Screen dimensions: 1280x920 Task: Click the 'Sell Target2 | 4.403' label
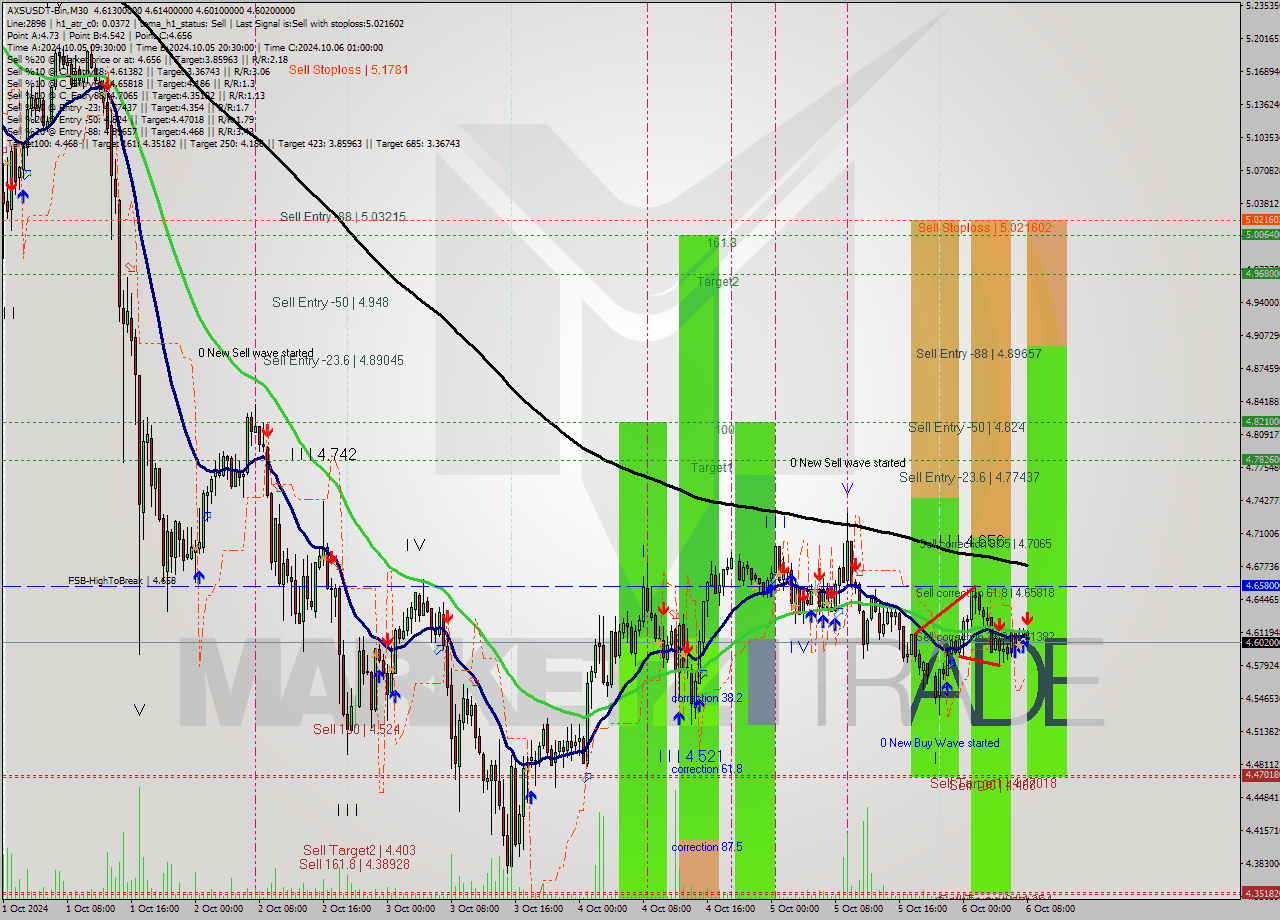coord(359,850)
